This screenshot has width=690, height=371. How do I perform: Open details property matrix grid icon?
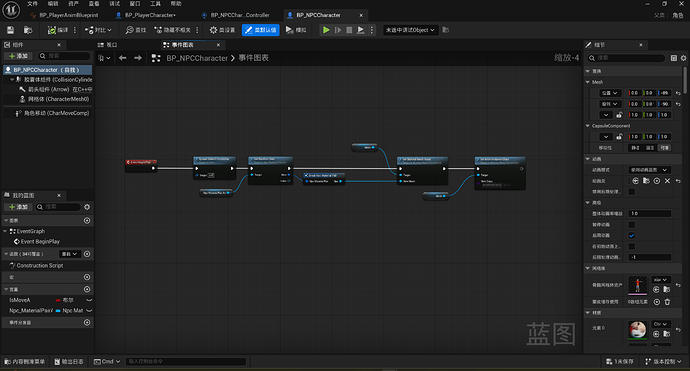pyautogui.click(x=674, y=58)
